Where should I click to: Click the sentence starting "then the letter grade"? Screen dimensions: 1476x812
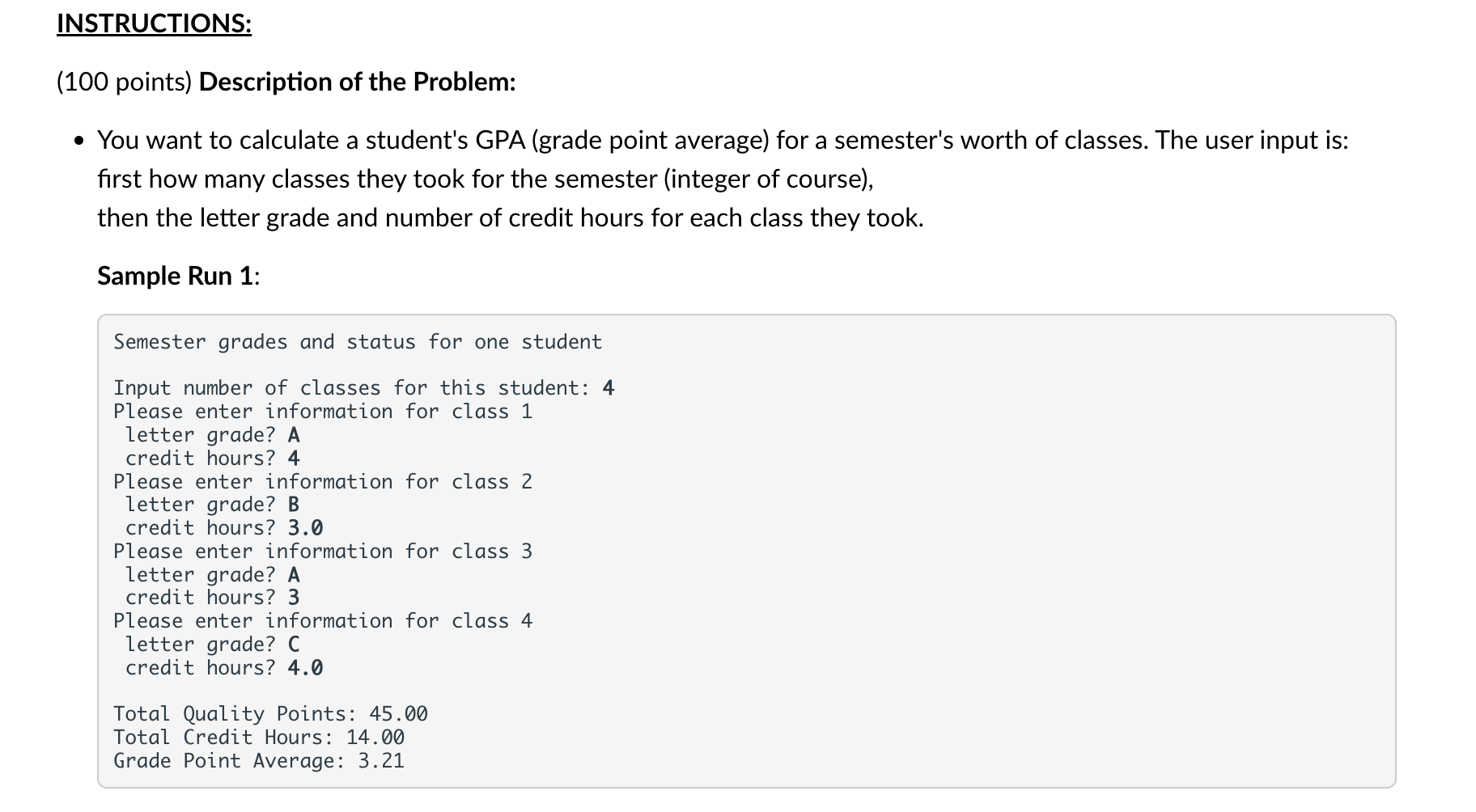pyautogui.click(x=510, y=218)
